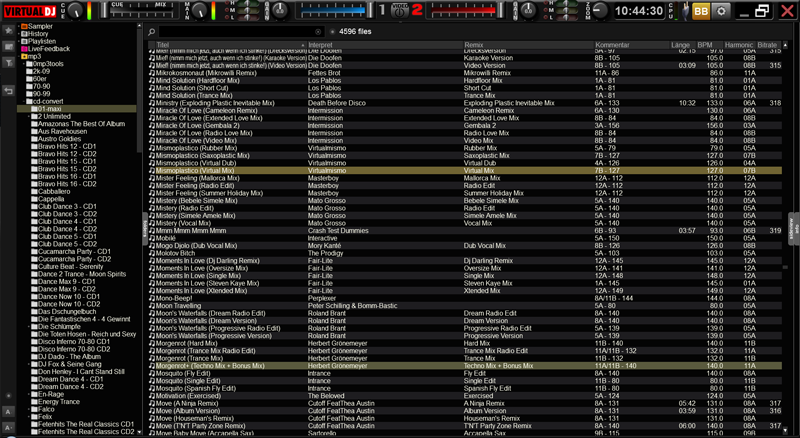The height and width of the screenshot is (438, 800).
Task: Click the second sidebar icon below star
Action: pyautogui.click(x=9, y=47)
